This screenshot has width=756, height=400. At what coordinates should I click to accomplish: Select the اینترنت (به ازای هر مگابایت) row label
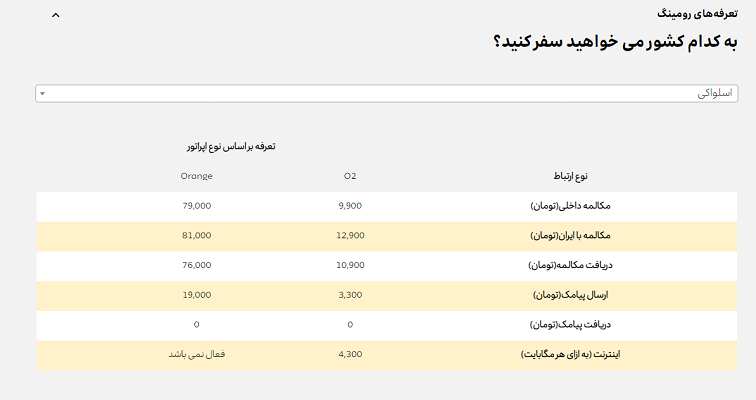[570, 354]
